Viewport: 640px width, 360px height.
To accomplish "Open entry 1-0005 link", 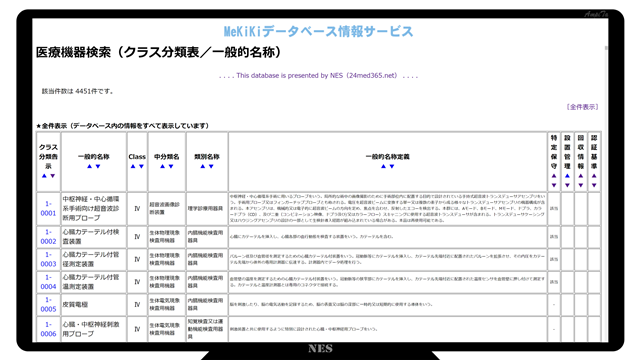I will [48, 304].
